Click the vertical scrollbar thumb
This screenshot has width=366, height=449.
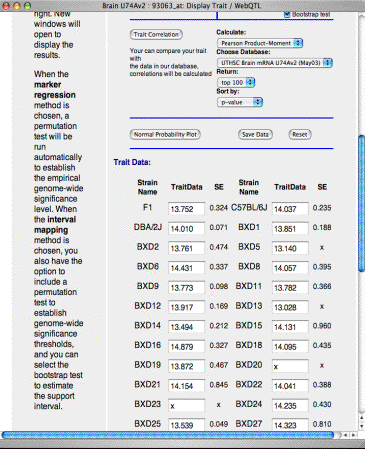point(361,203)
